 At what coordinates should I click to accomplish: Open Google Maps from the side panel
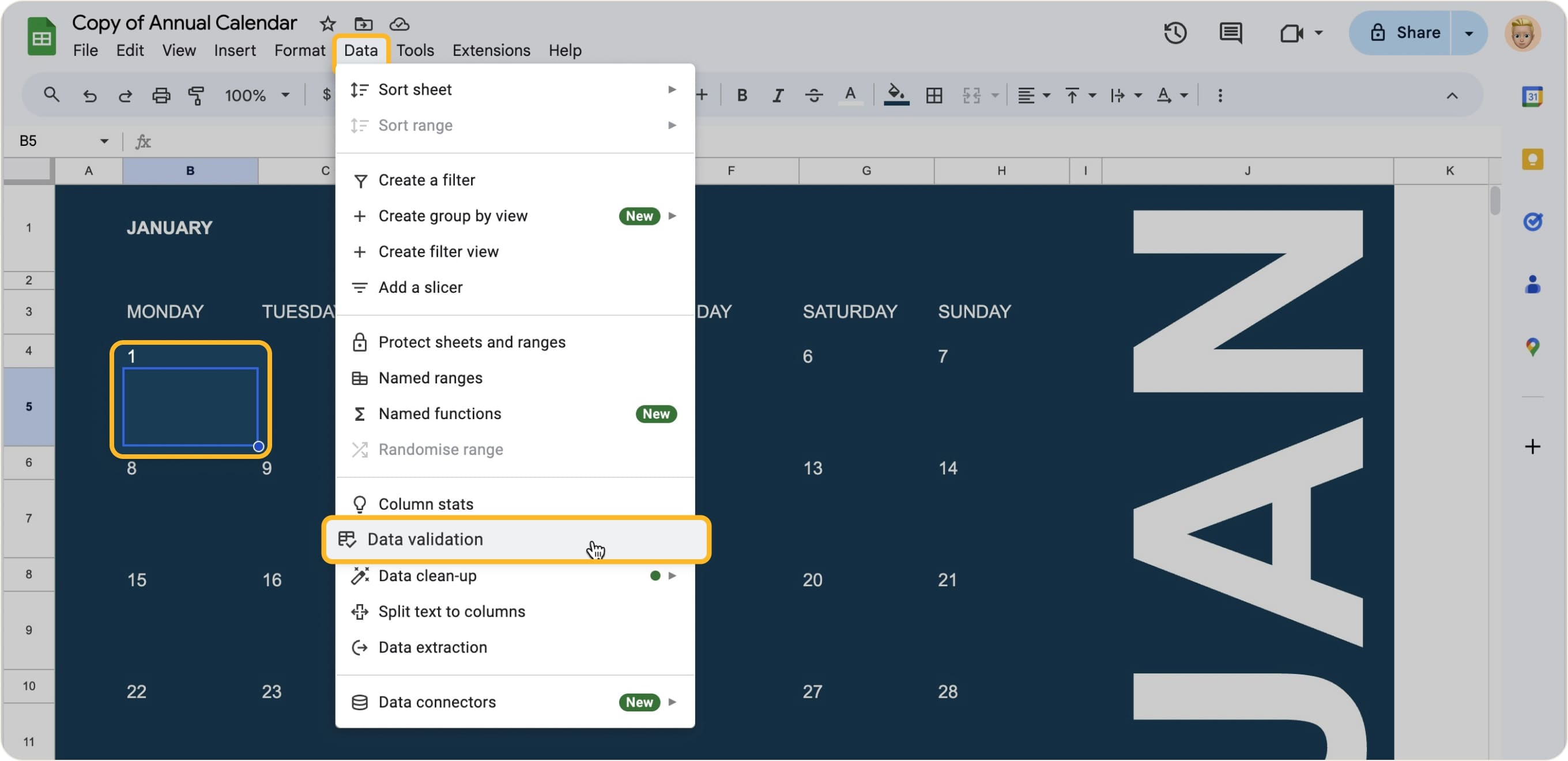(x=1533, y=347)
